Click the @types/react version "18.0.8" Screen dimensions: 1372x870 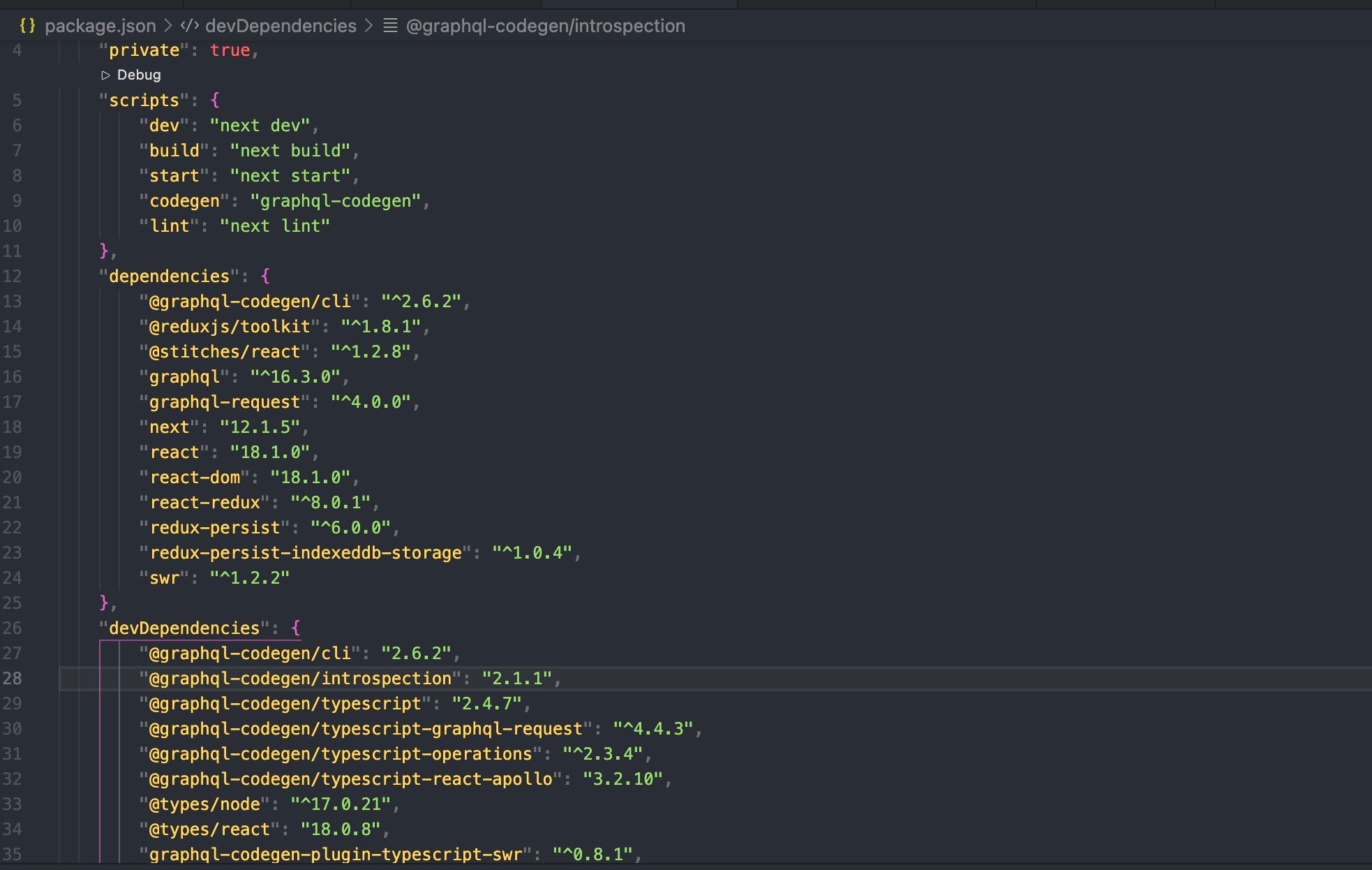(341, 829)
